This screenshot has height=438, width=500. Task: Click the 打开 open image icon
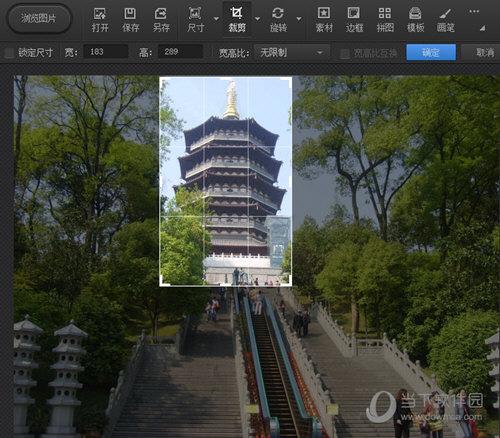[100, 20]
